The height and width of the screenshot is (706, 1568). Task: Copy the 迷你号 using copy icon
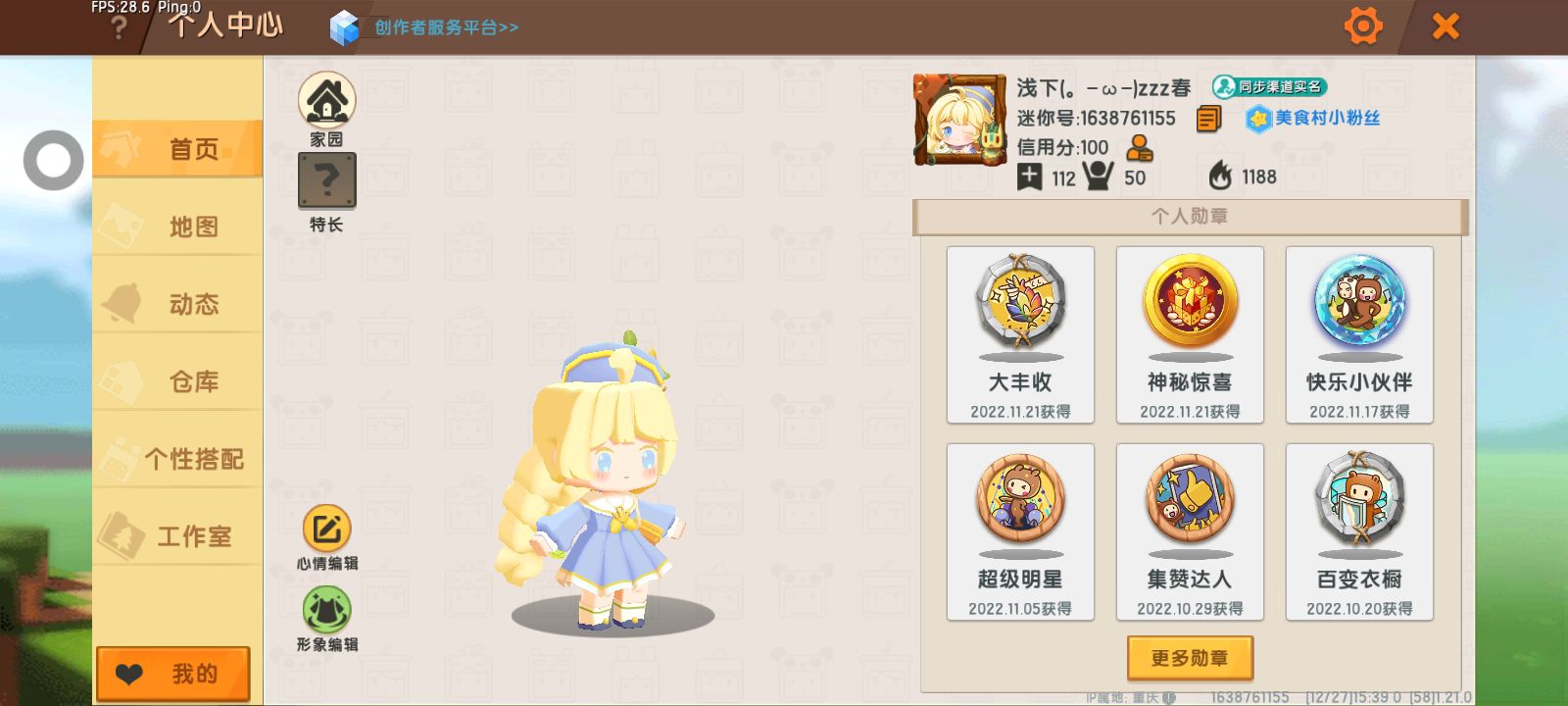click(x=1208, y=119)
